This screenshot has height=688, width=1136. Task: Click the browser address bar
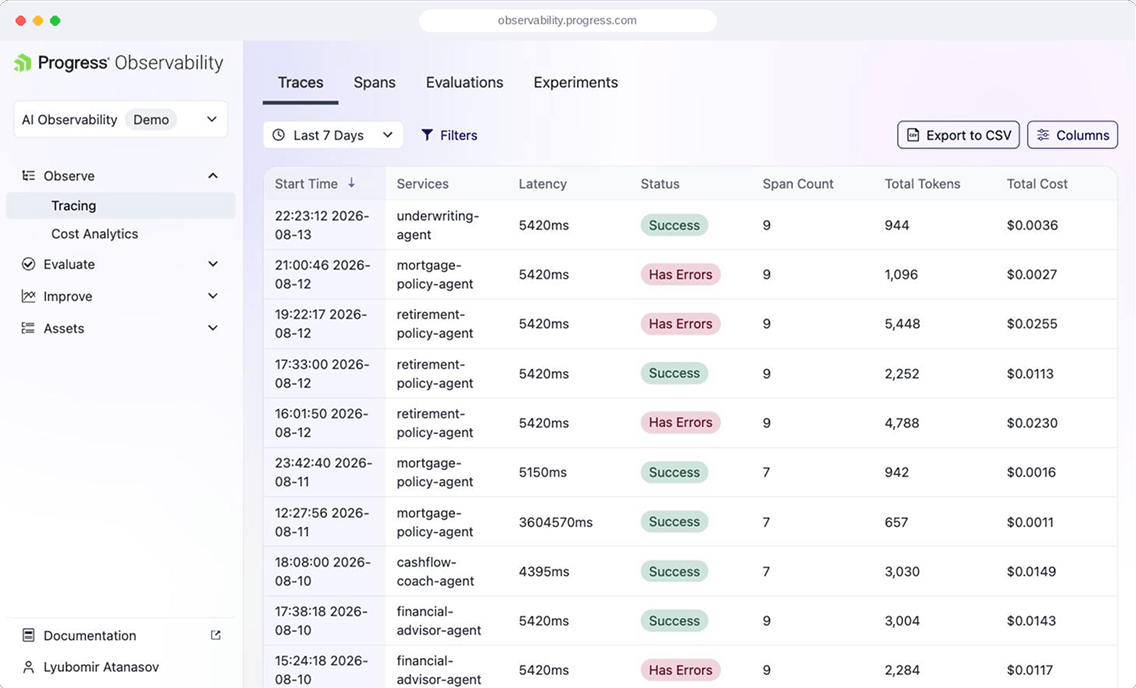(x=567, y=20)
